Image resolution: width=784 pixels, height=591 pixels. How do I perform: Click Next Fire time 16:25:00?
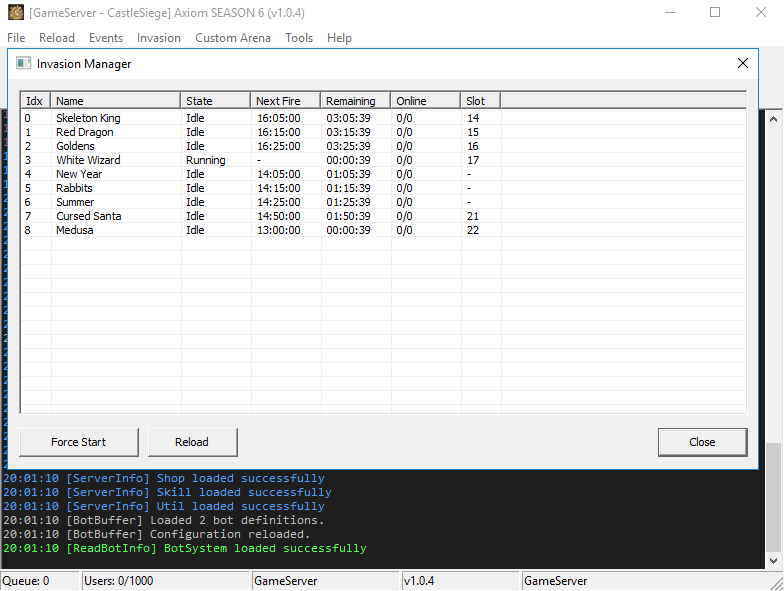(278, 146)
